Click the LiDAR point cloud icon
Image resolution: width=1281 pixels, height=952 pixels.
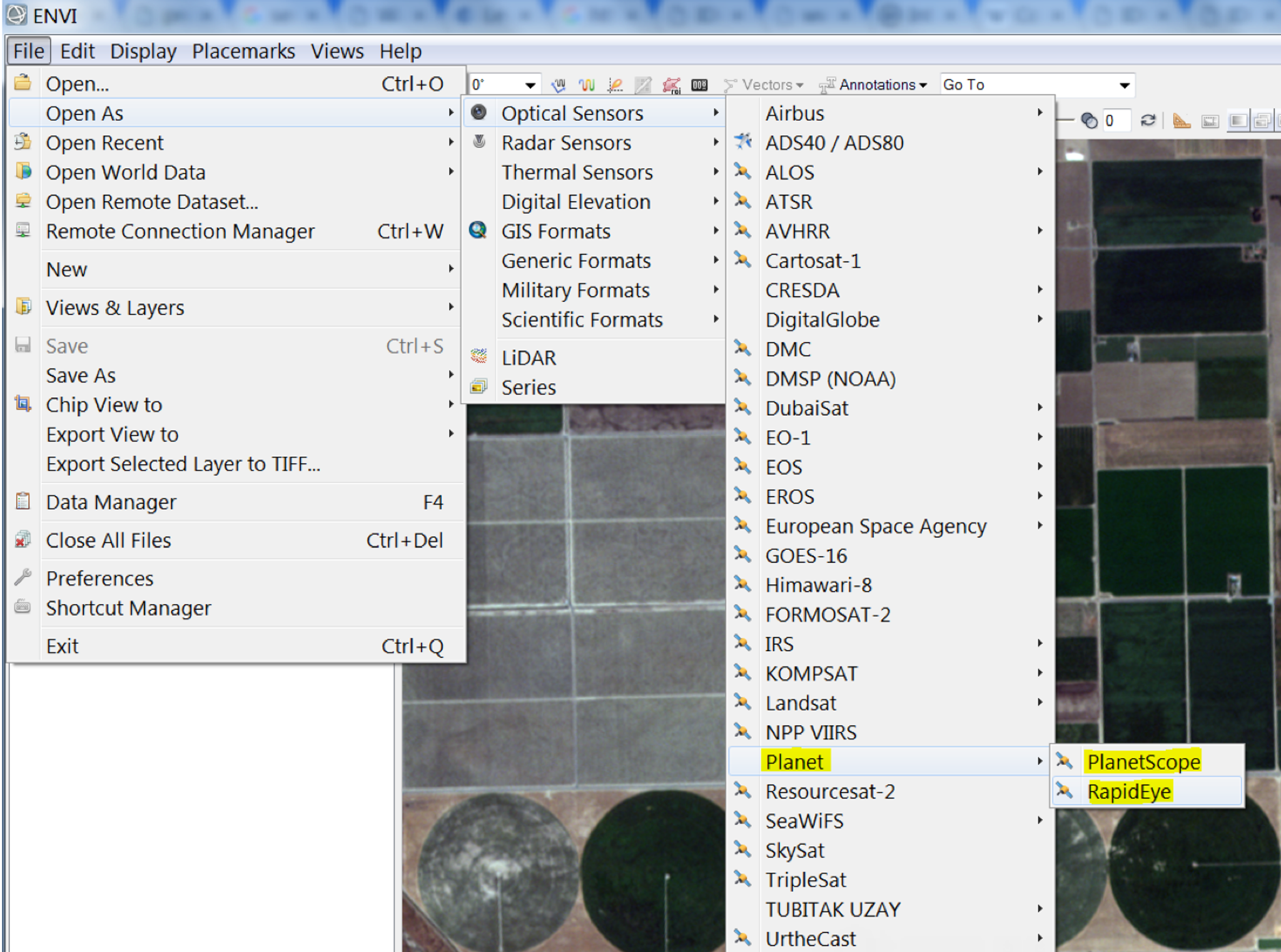click(479, 357)
